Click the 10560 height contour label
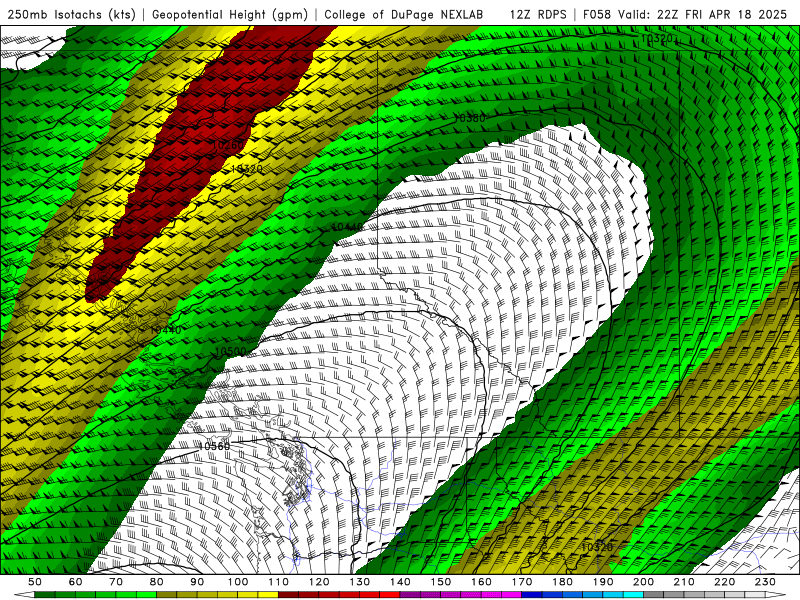This screenshot has height=600, width=800. (214, 446)
